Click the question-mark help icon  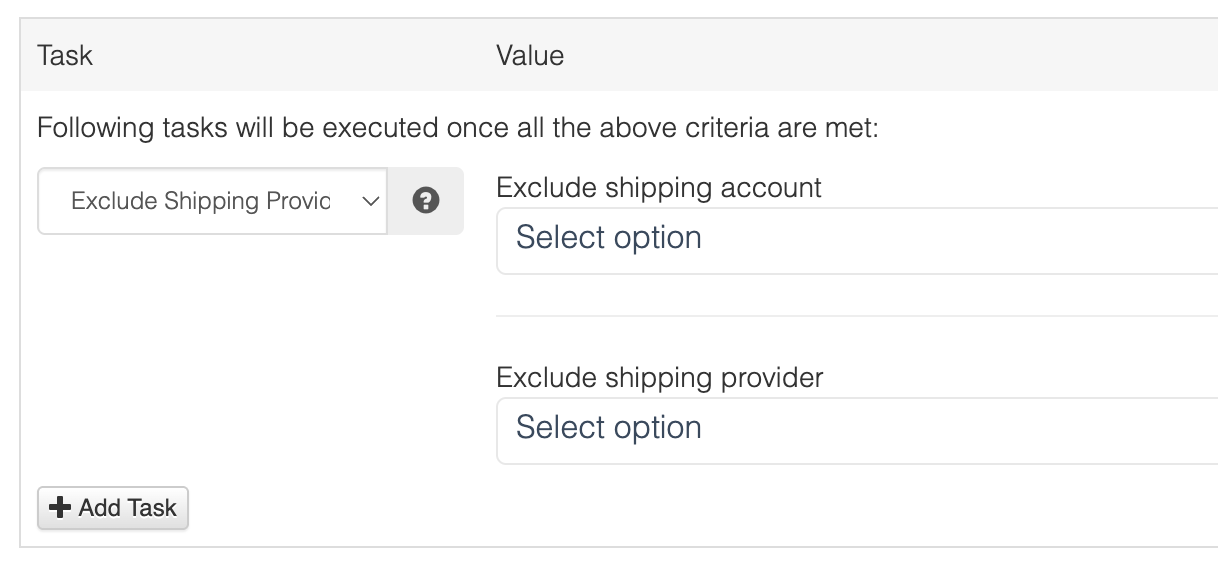(x=426, y=201)
